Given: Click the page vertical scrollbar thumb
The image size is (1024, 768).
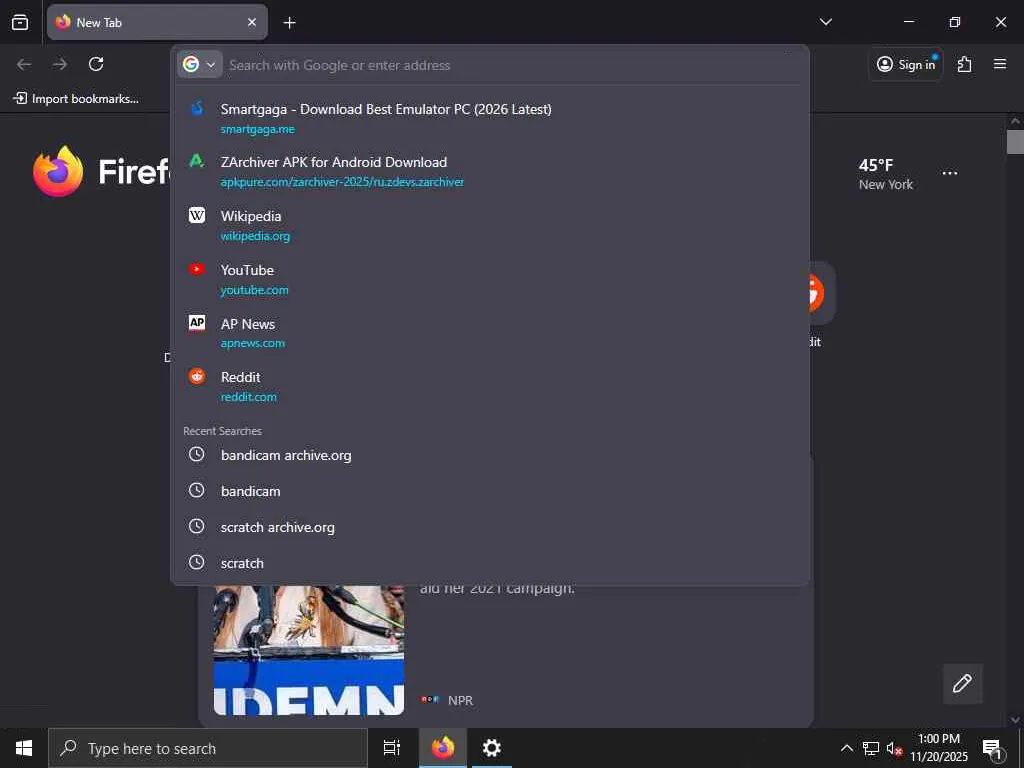Looking at the screenshot, I should click(1015, 142).
